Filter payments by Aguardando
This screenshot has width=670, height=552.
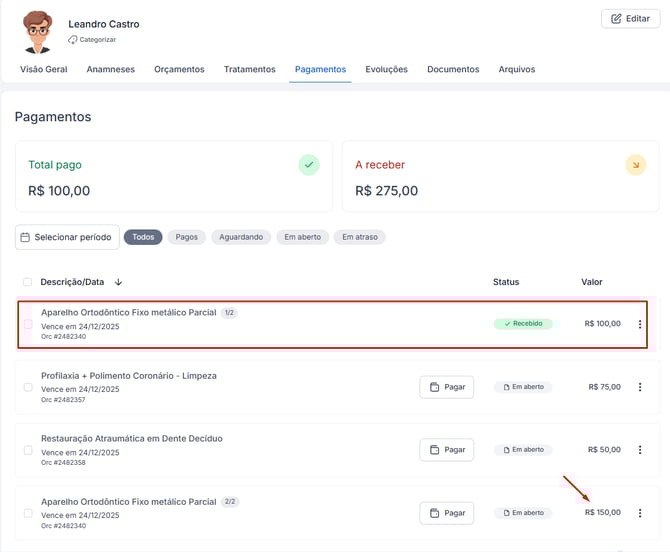[241, 237]
